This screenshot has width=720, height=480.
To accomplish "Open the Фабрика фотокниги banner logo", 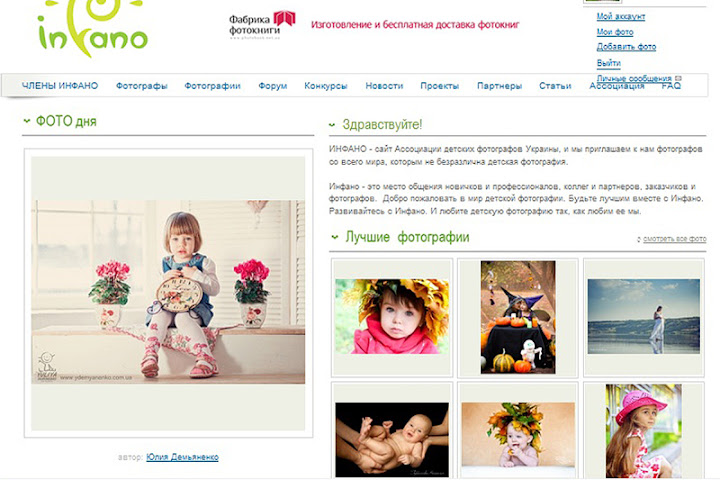I will (262, 25).
